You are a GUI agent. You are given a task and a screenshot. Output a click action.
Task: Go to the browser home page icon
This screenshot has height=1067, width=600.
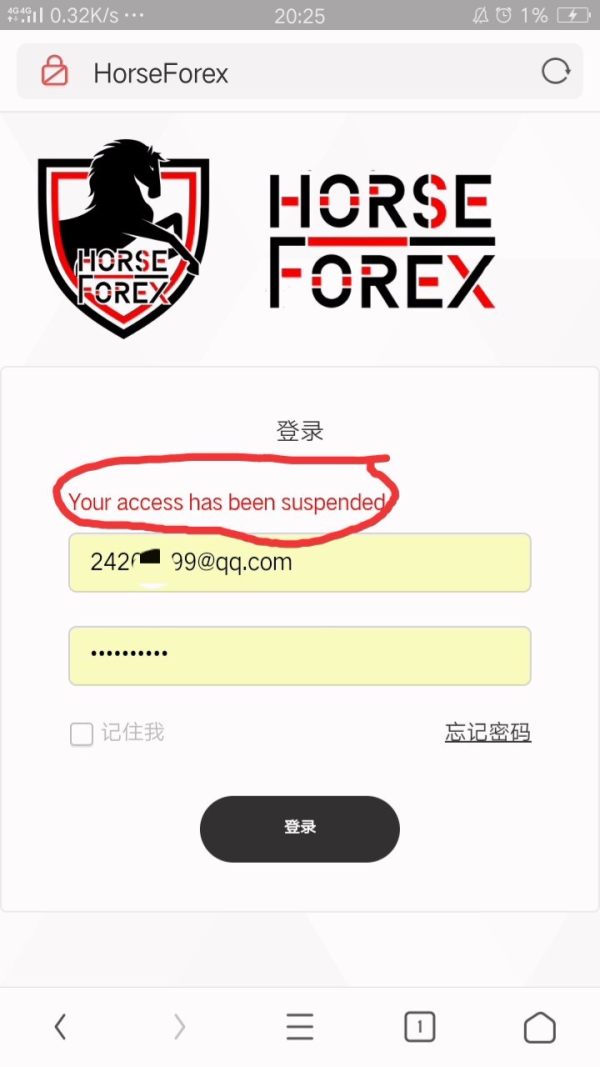coord(539,1026)
